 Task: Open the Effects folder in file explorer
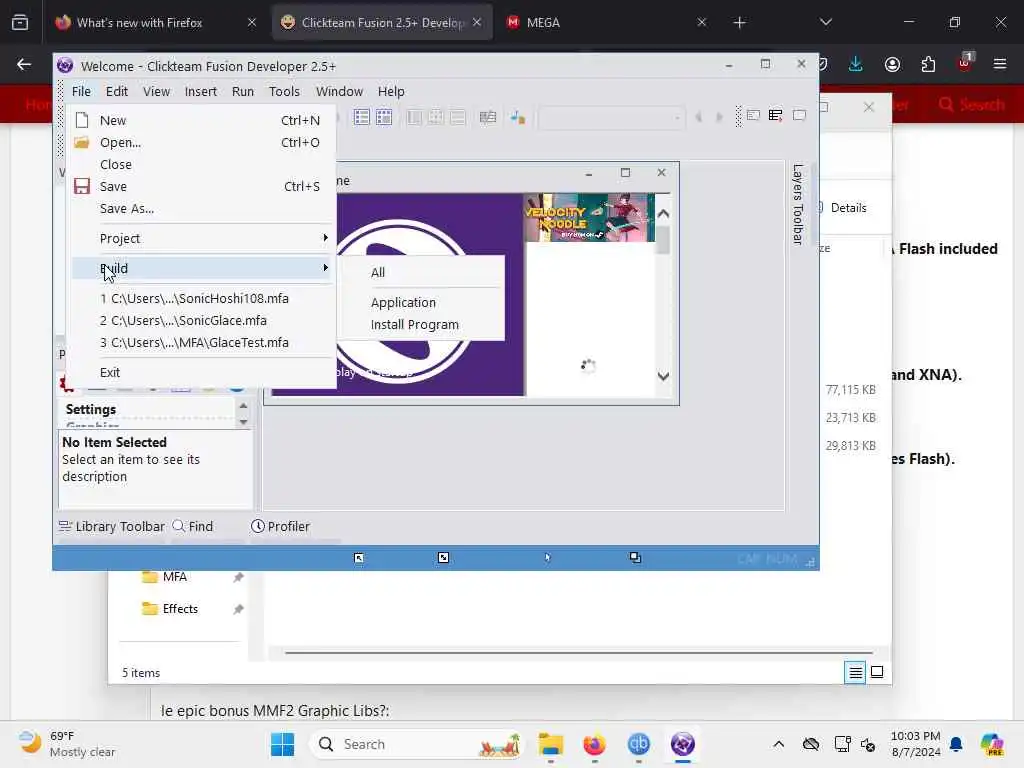170,609
